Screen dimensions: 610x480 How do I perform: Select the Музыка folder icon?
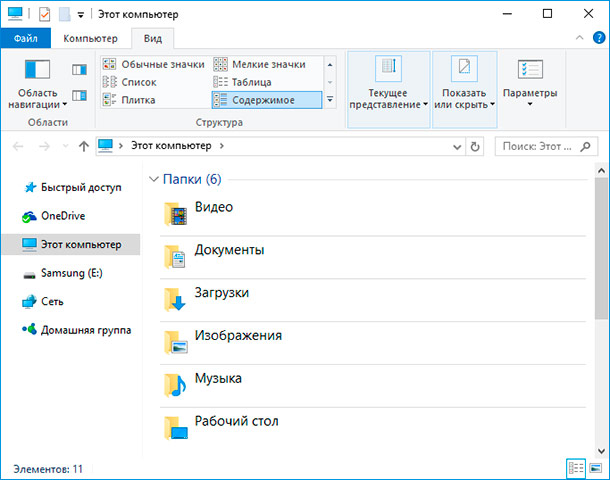click(x=175, y=385)
